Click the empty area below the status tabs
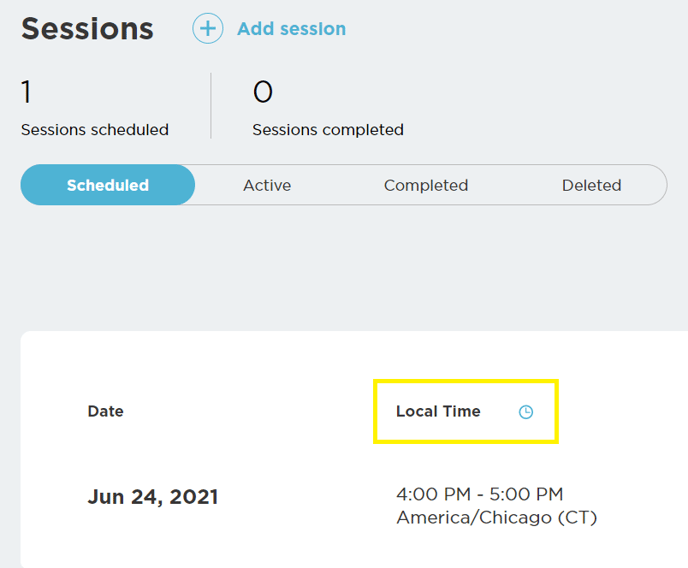Viewport: 688px width, 568px height. [x=344, y=268]
